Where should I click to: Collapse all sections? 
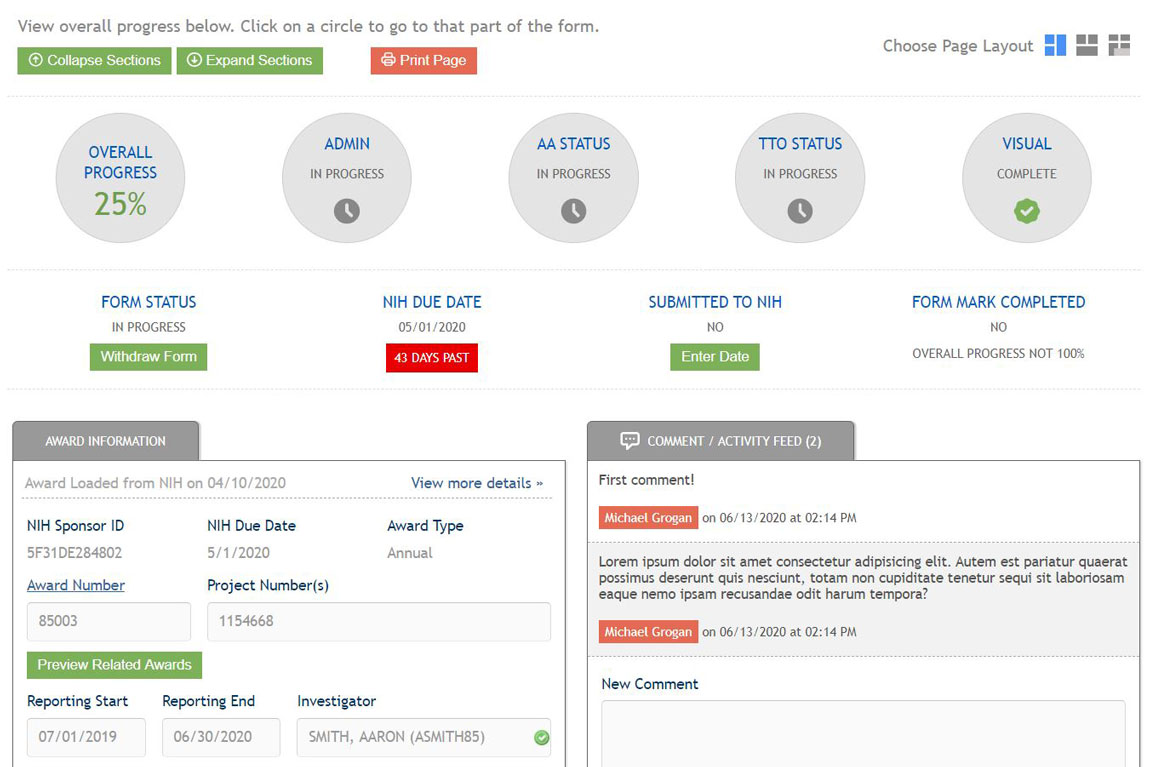94,61
